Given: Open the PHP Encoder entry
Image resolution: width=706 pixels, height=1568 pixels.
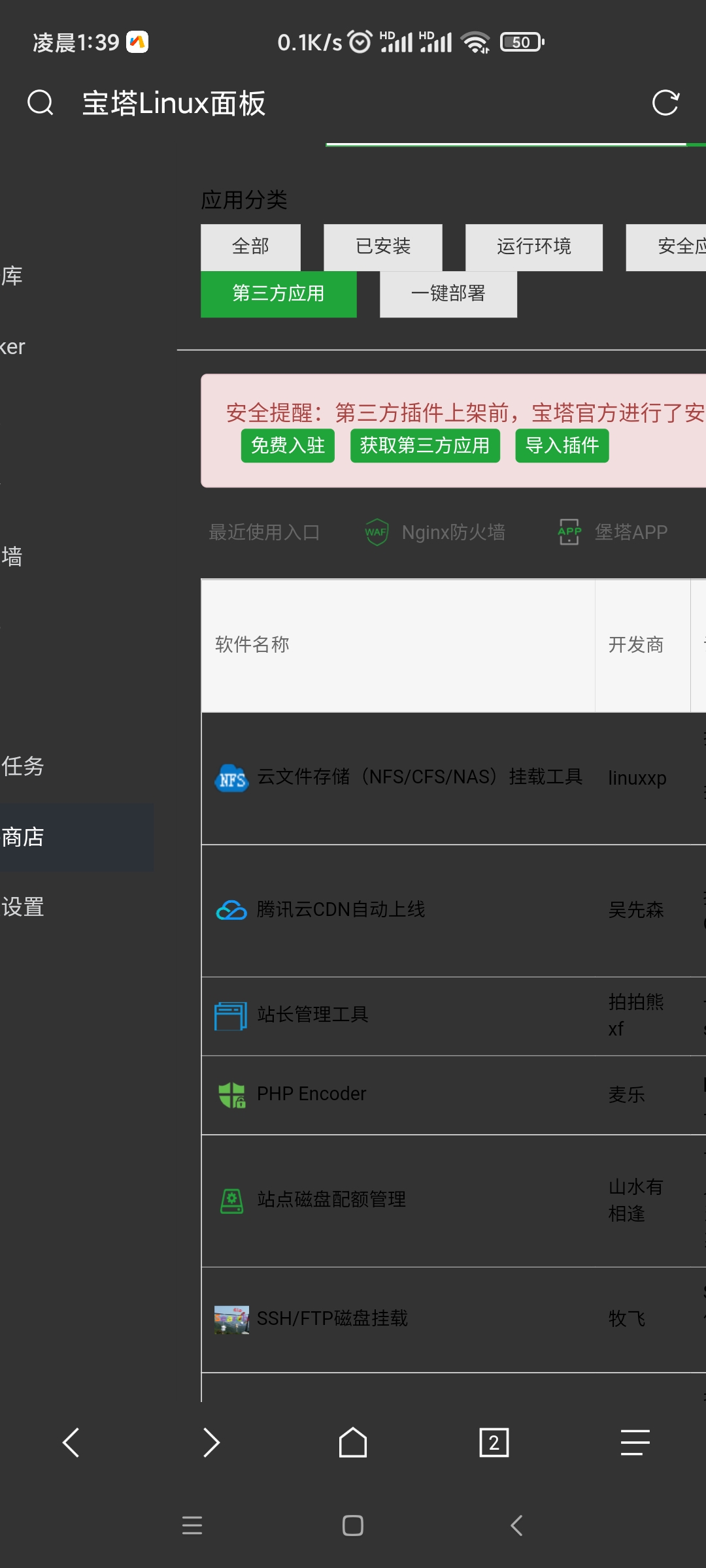Looking at the screenshot, I should pos(311,1094).
